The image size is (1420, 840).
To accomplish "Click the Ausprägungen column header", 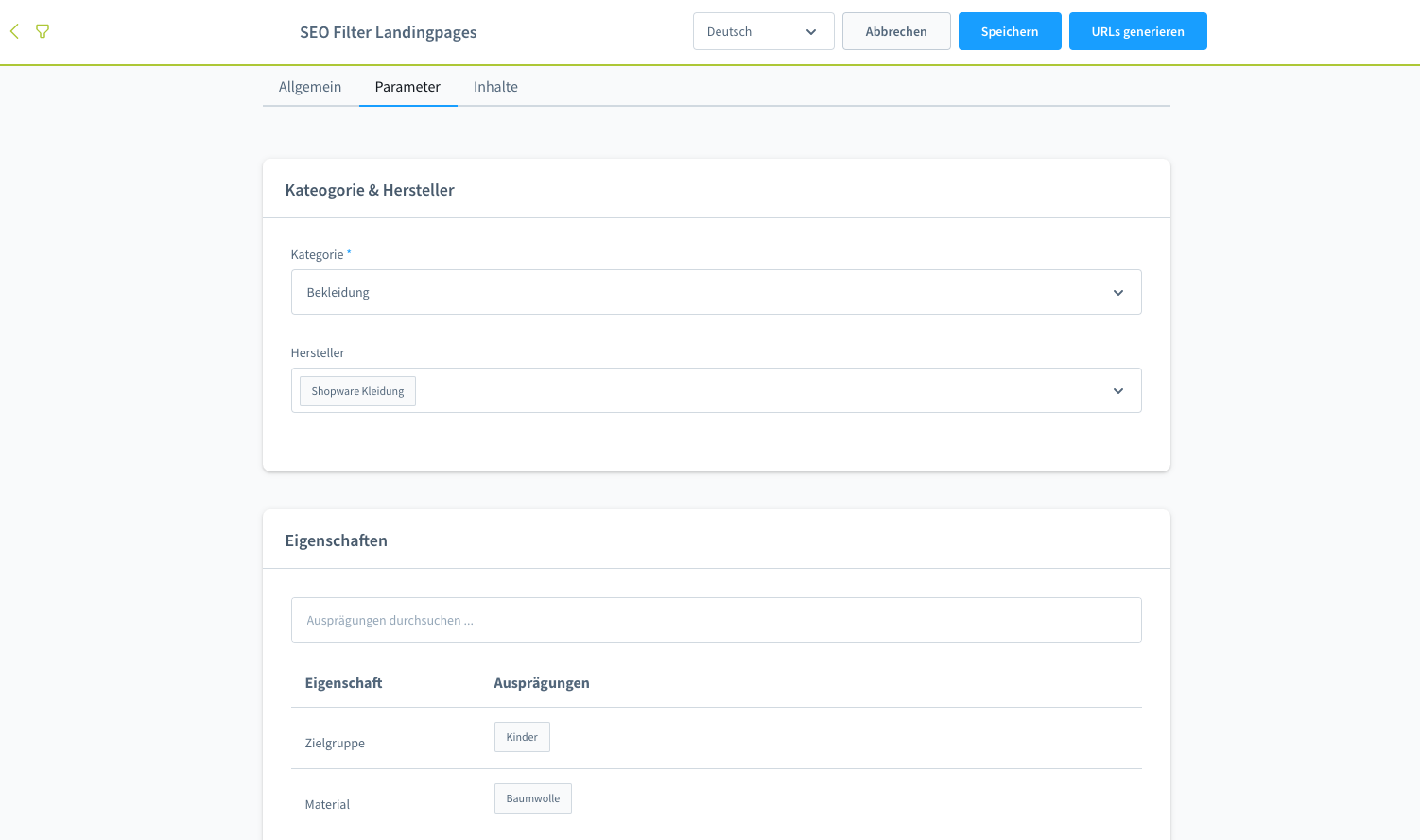I will click(542, 682).
